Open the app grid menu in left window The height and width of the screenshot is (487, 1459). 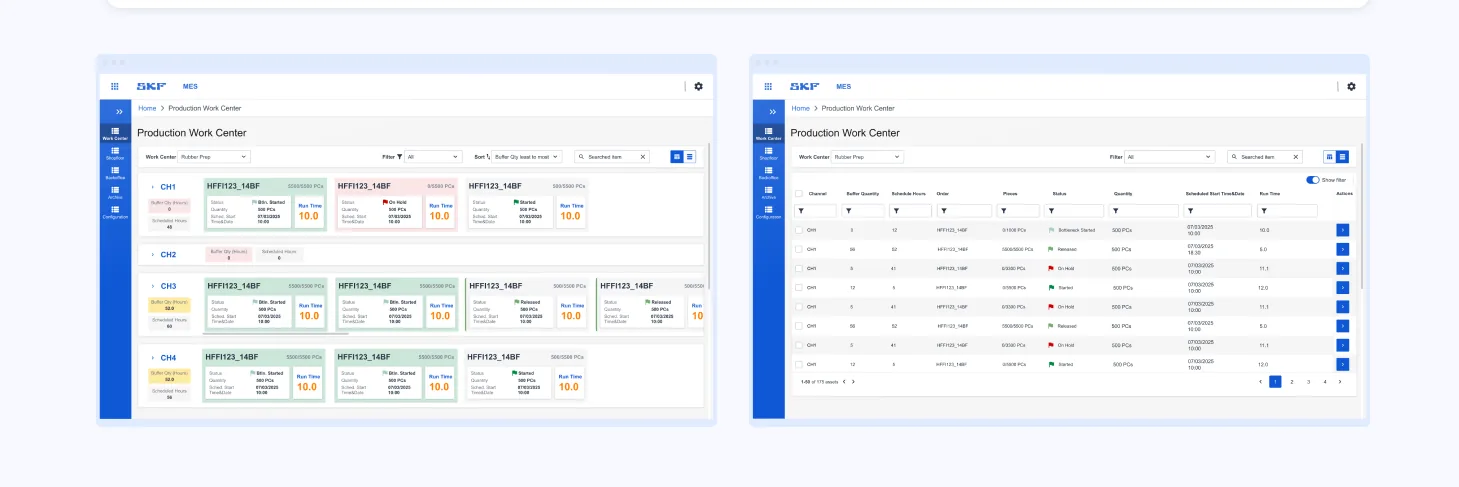[114, 87]
